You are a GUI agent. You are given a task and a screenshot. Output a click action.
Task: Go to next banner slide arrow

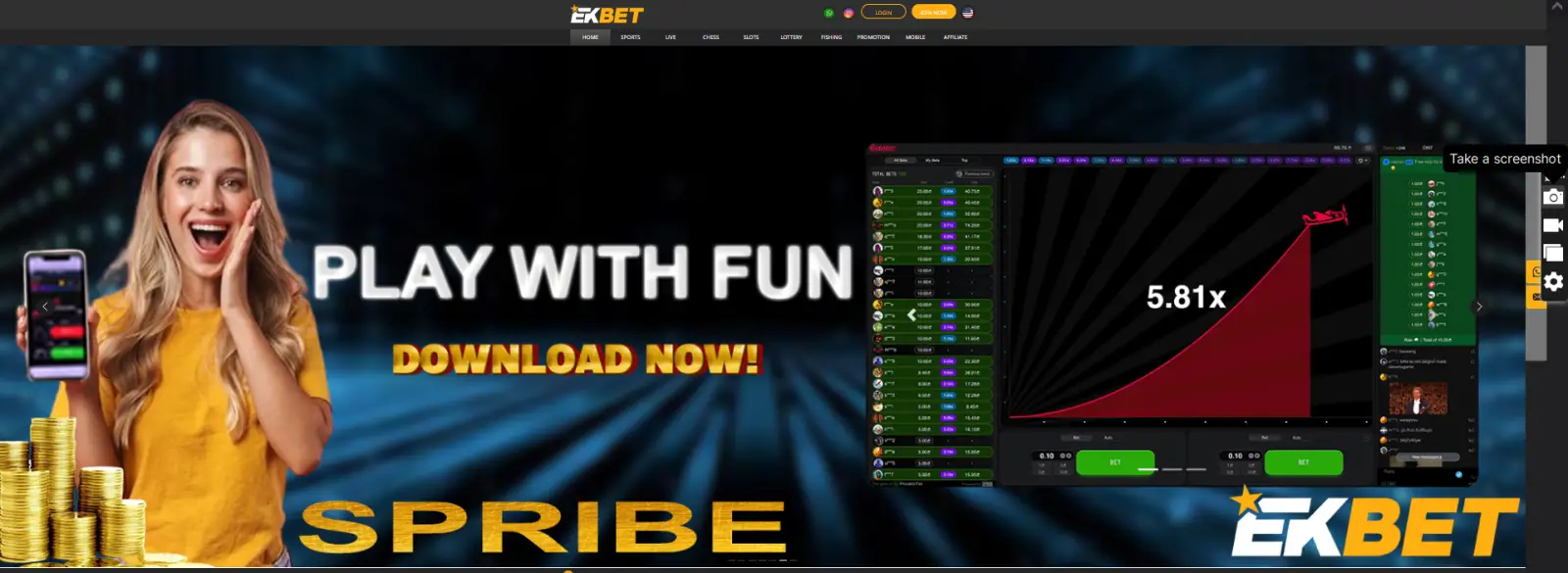[1479, 307]
